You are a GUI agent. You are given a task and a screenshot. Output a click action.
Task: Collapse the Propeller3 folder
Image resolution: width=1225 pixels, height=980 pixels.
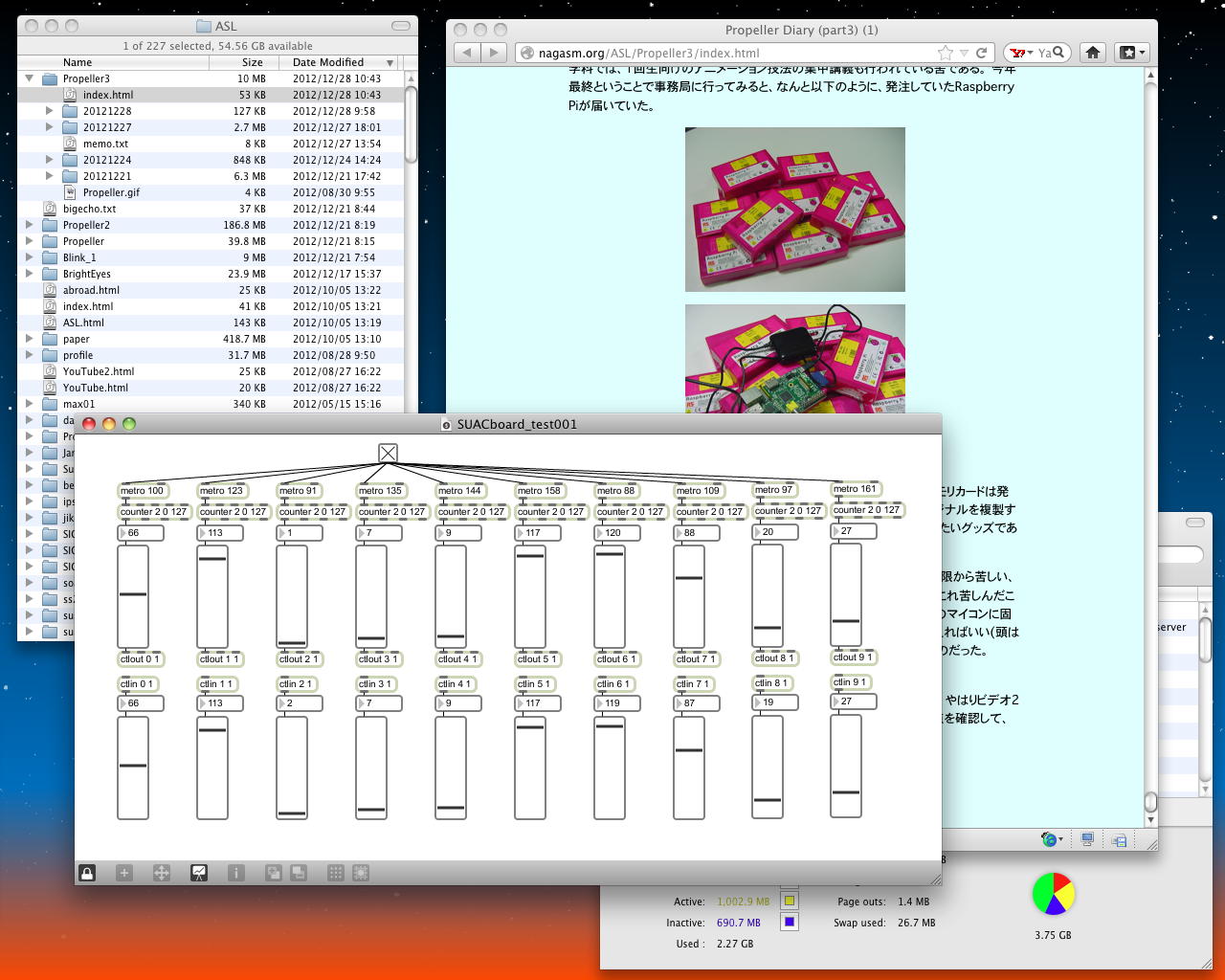coord(30,78)
